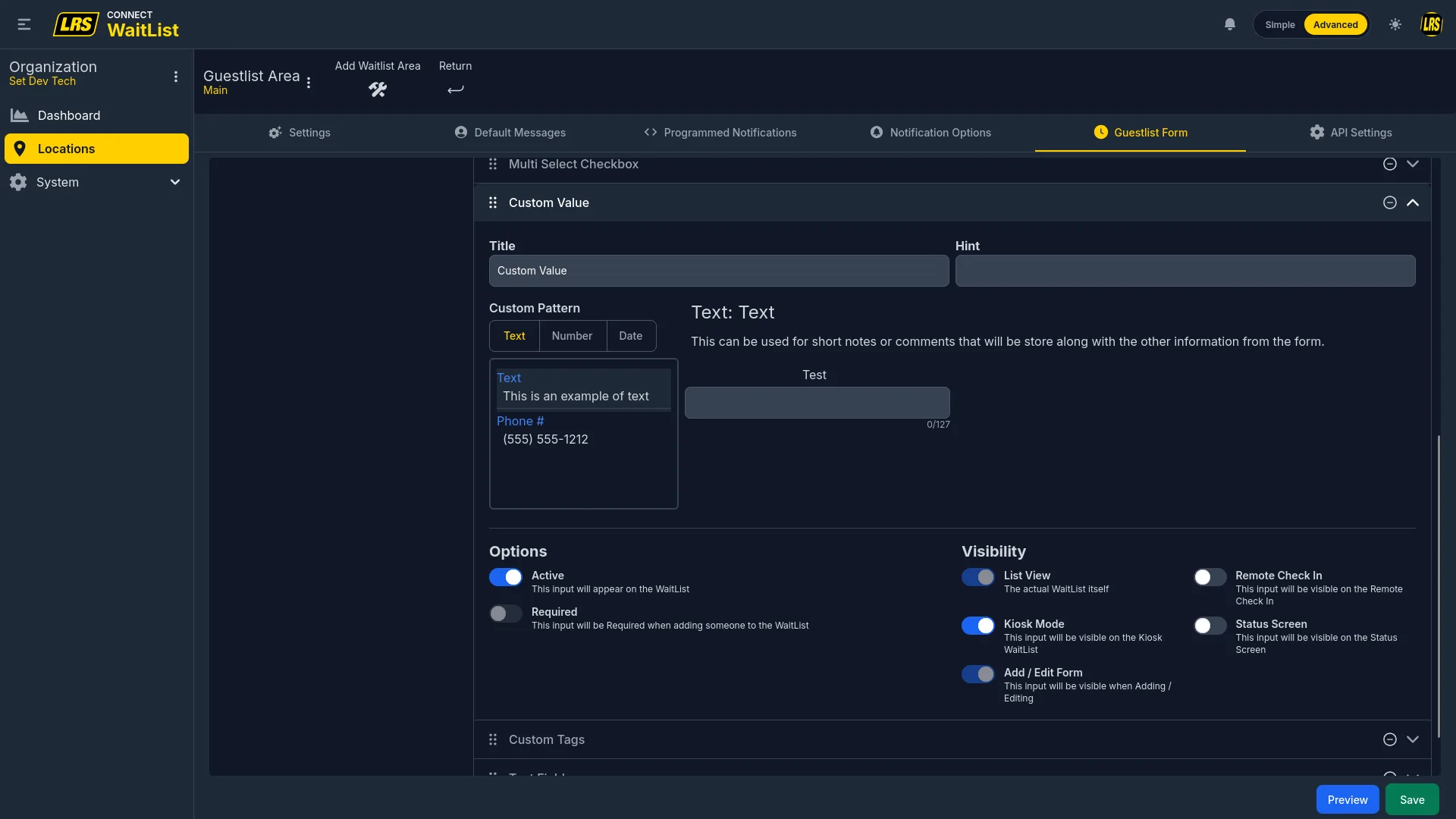Remove the Multi Select Checkbox field with minus icon
The height and width of the screenshot is (819, 1456).
(1390, 164)
